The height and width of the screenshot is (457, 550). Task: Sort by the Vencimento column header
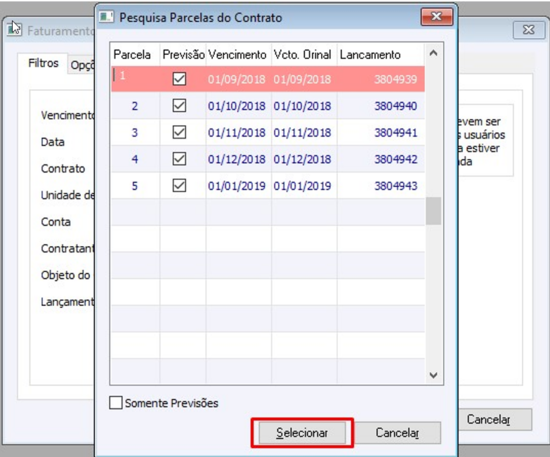pyautogui.click(x=238, y=55)
